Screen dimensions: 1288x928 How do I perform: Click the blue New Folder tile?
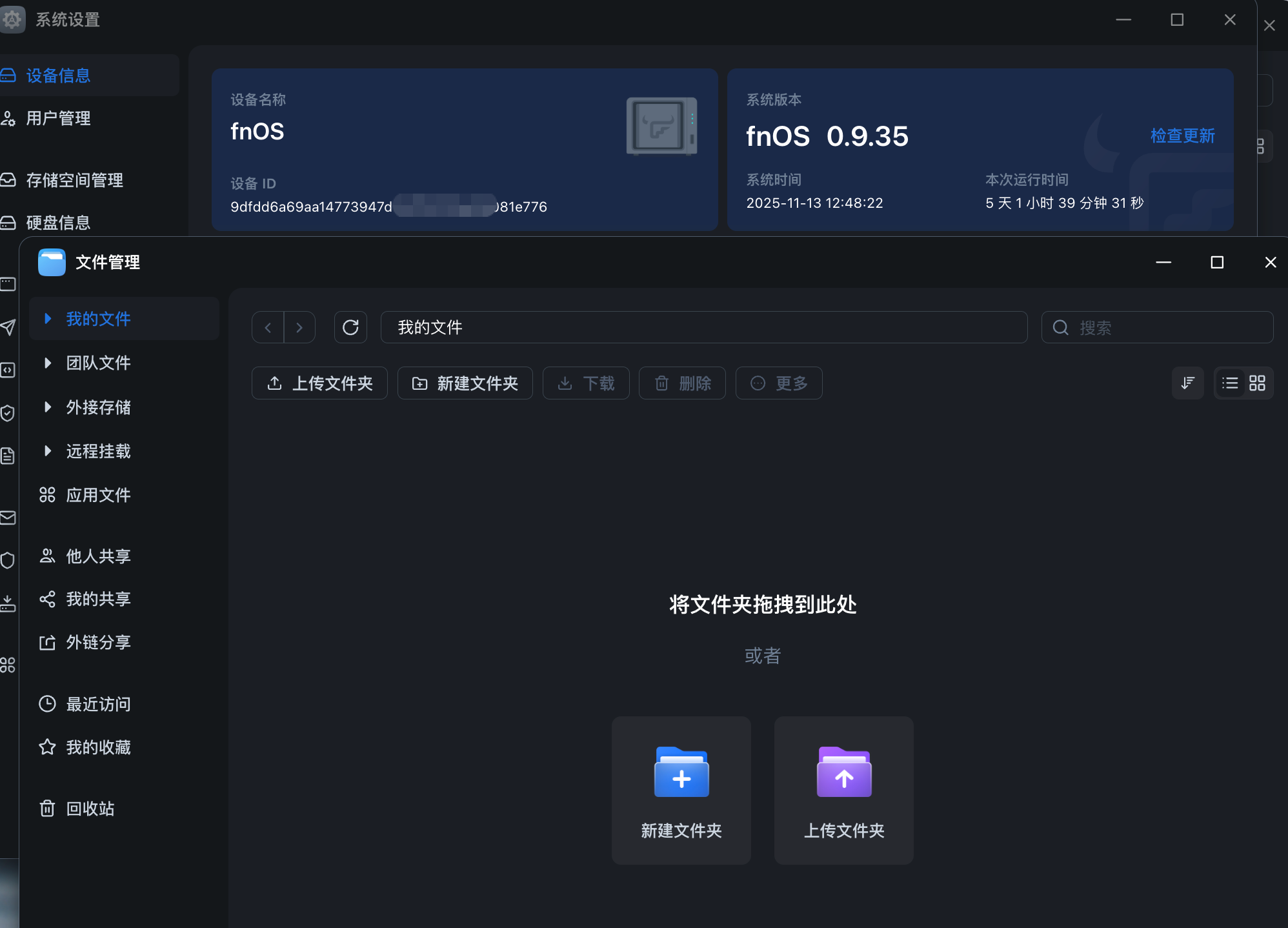[x=681, y=790]
